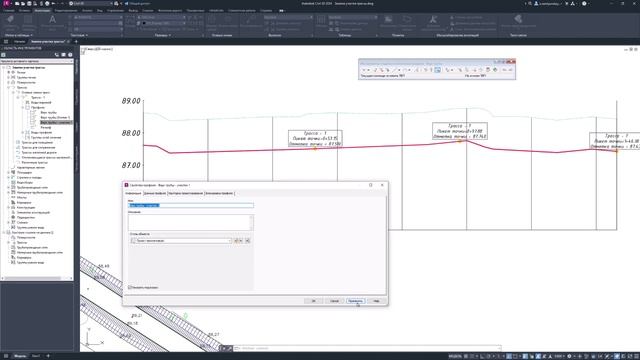Click style details icon at right of style row
This screenshot has height=360, width=640.
[x=247, y=241]
